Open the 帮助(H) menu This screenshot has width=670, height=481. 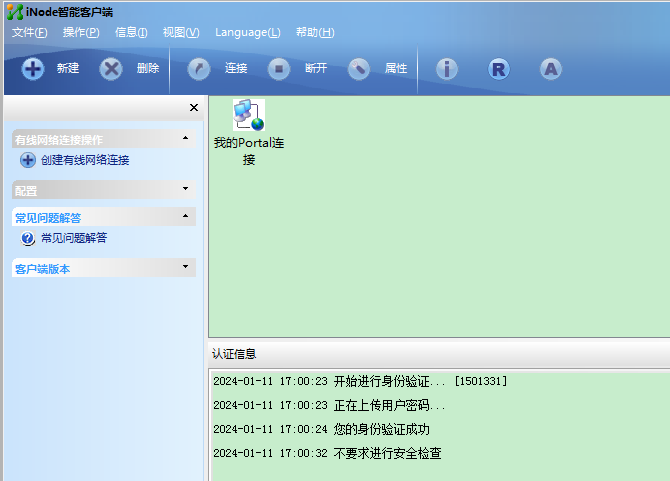pos(315,32)
